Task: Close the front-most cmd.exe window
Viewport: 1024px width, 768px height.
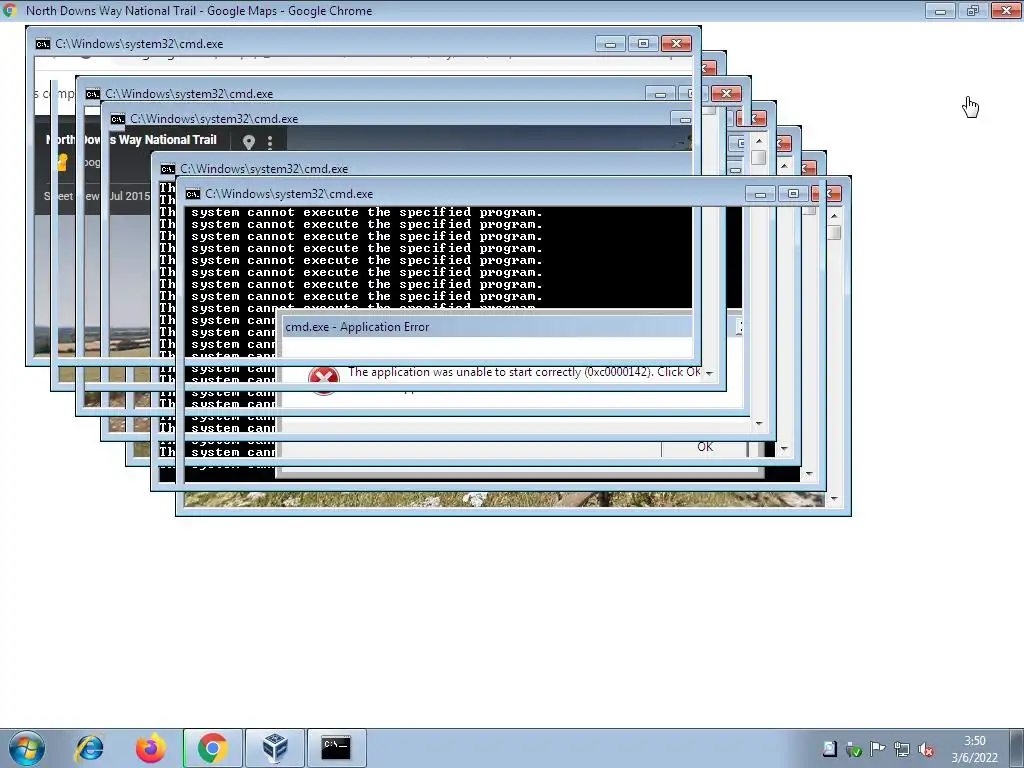Action: point(827,194)
